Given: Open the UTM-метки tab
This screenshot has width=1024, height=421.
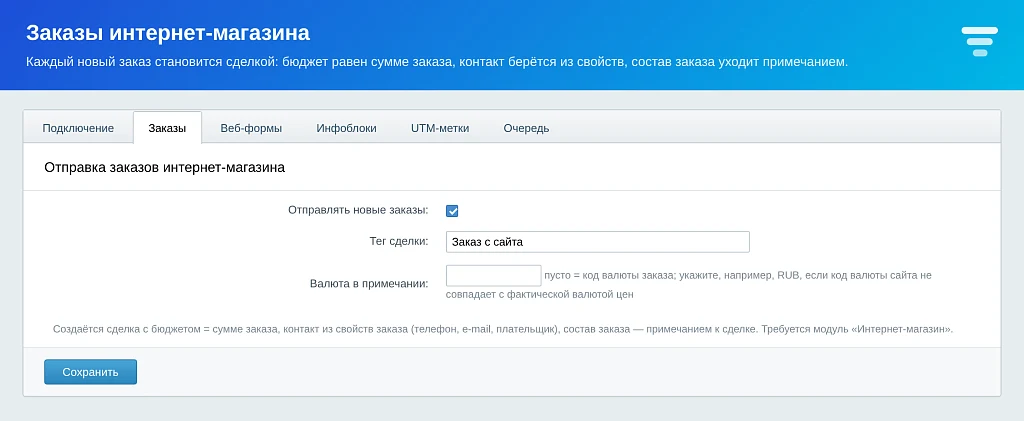Looking at the screenshot, I should [x=440, y=128].
